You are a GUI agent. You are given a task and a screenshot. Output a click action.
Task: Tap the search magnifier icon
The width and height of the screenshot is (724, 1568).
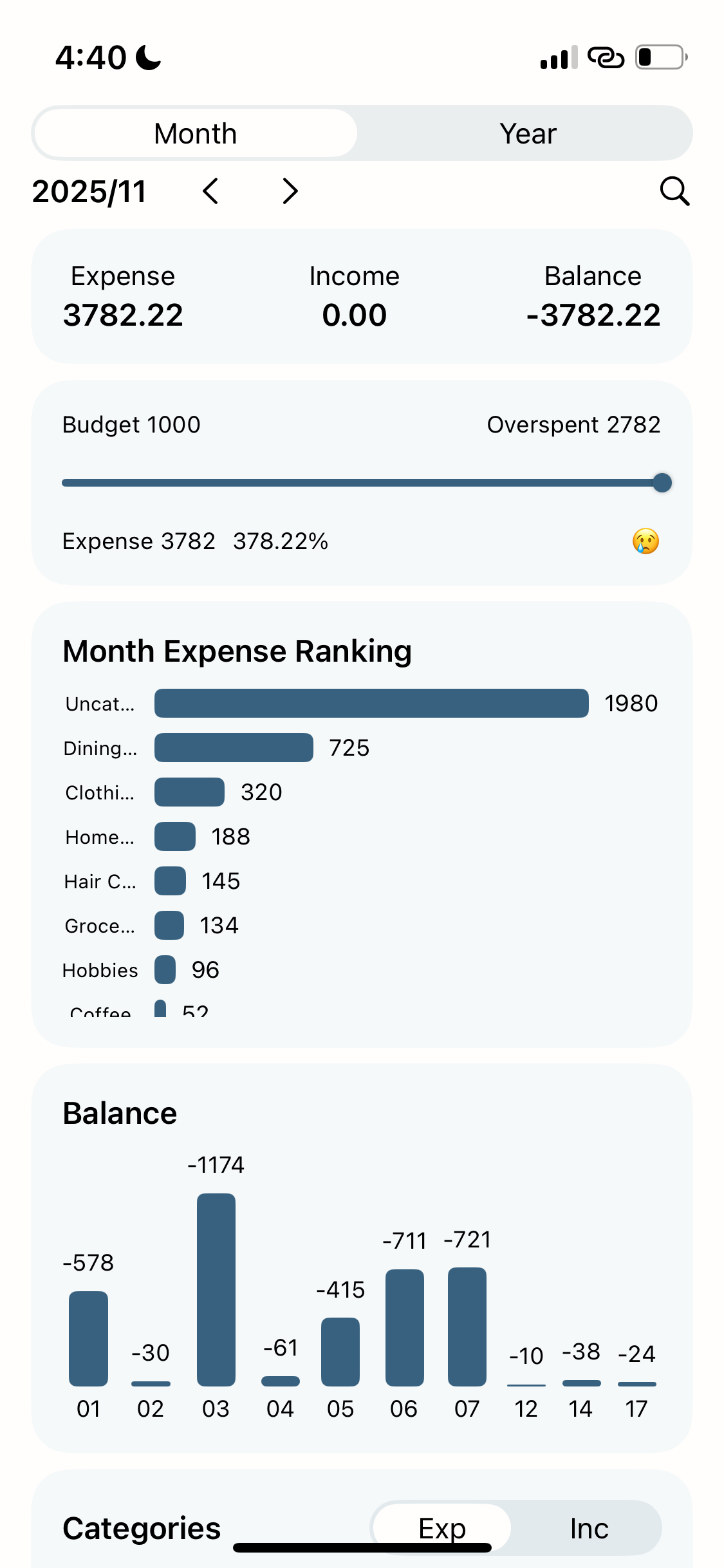[x=674, y=191]
